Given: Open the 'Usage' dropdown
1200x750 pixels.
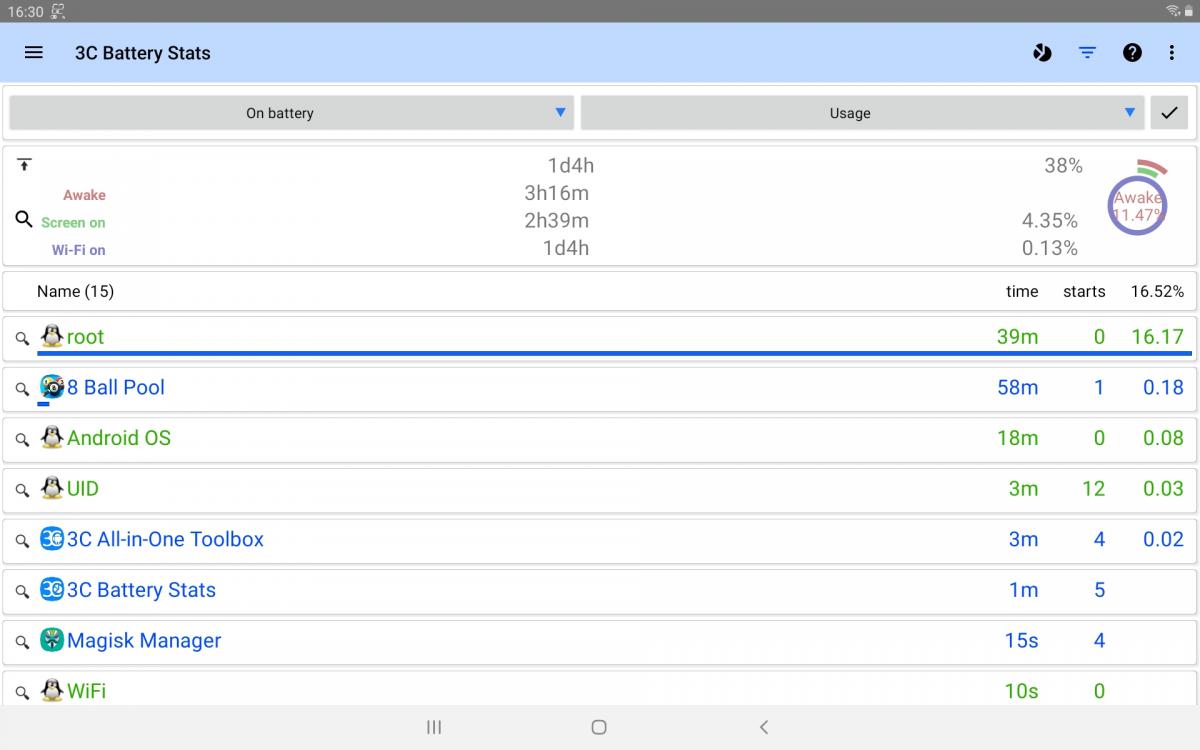Looking at the screenshot, I should pyautogui.click(x=862, y=113).
